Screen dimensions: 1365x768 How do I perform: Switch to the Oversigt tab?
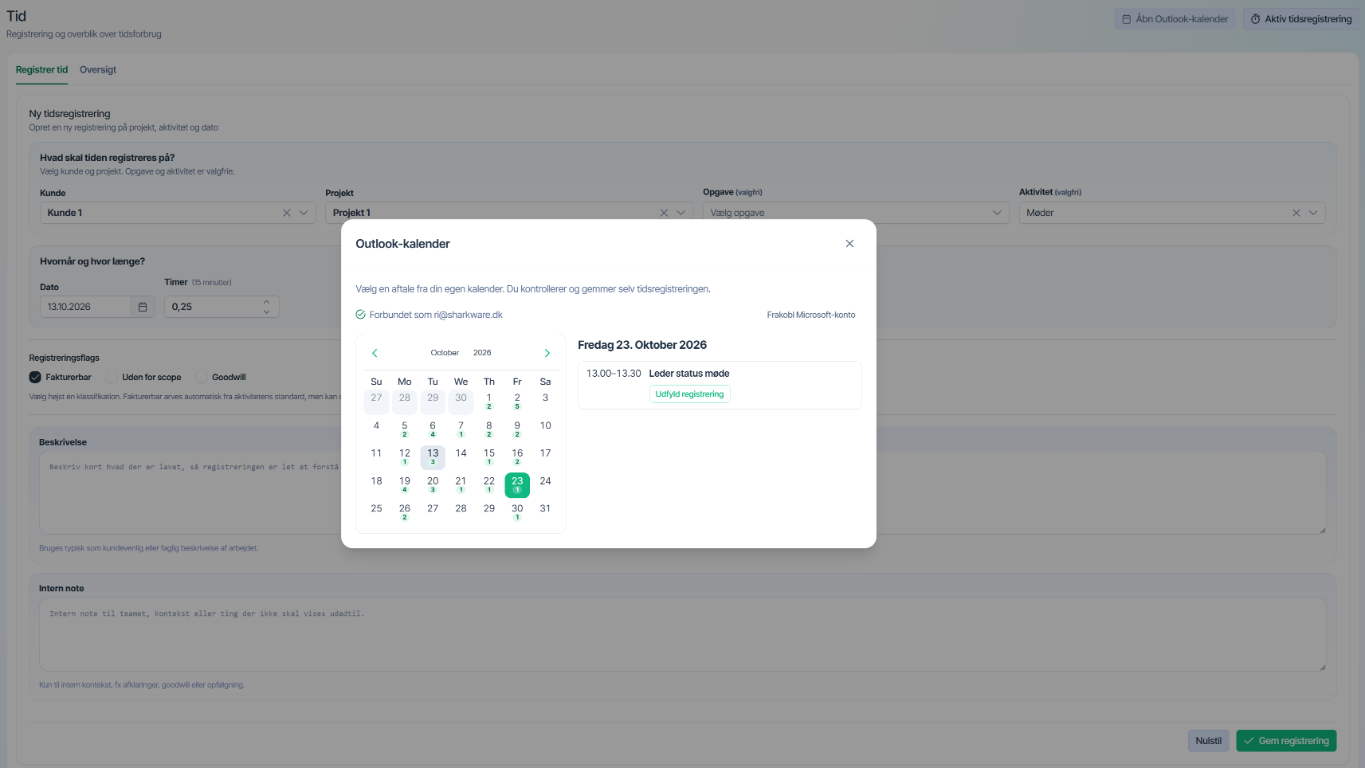[x=98, y=70]
